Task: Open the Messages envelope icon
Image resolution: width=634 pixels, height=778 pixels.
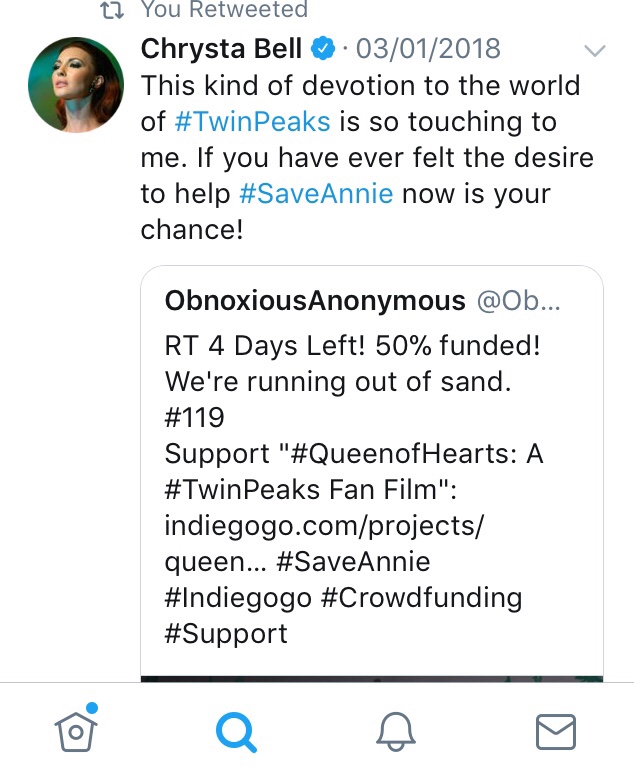Action: (x=555, y=731)
